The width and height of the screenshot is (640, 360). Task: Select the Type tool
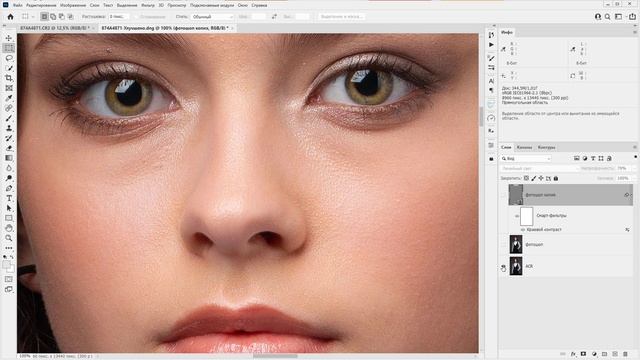(9, 198)
